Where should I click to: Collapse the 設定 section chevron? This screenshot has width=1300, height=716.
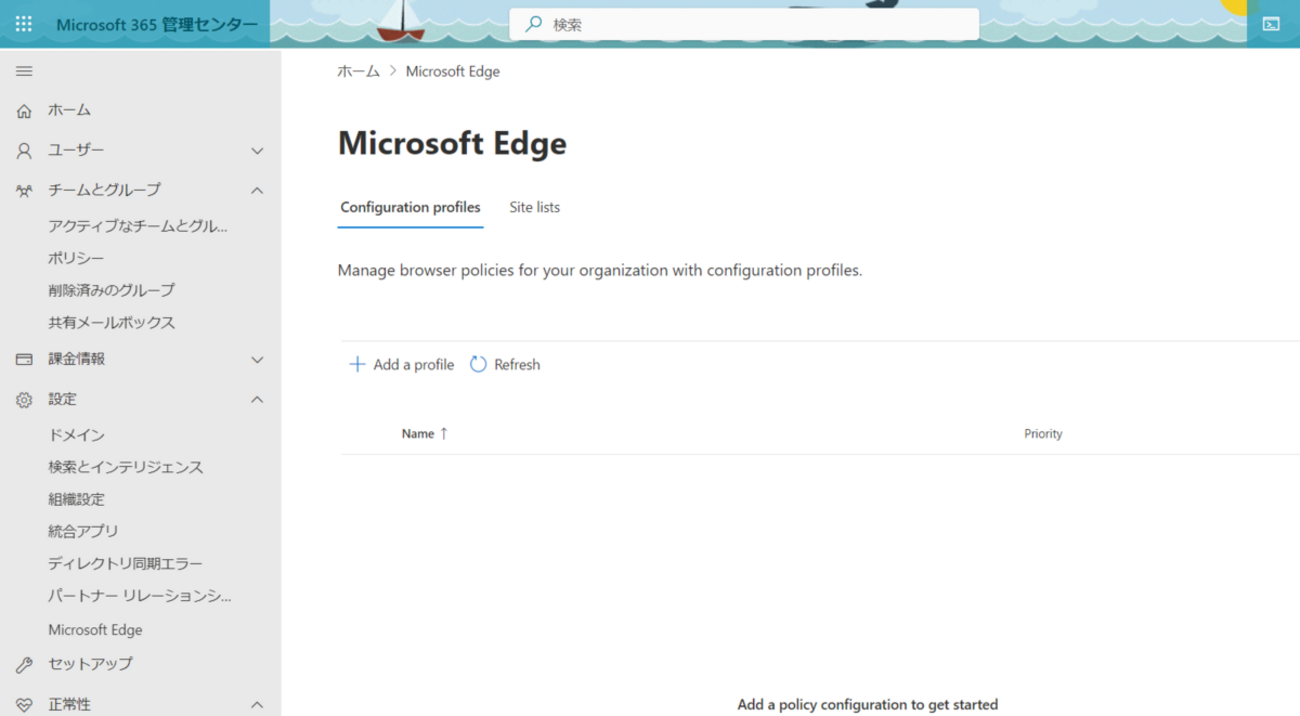click(257, 399)
